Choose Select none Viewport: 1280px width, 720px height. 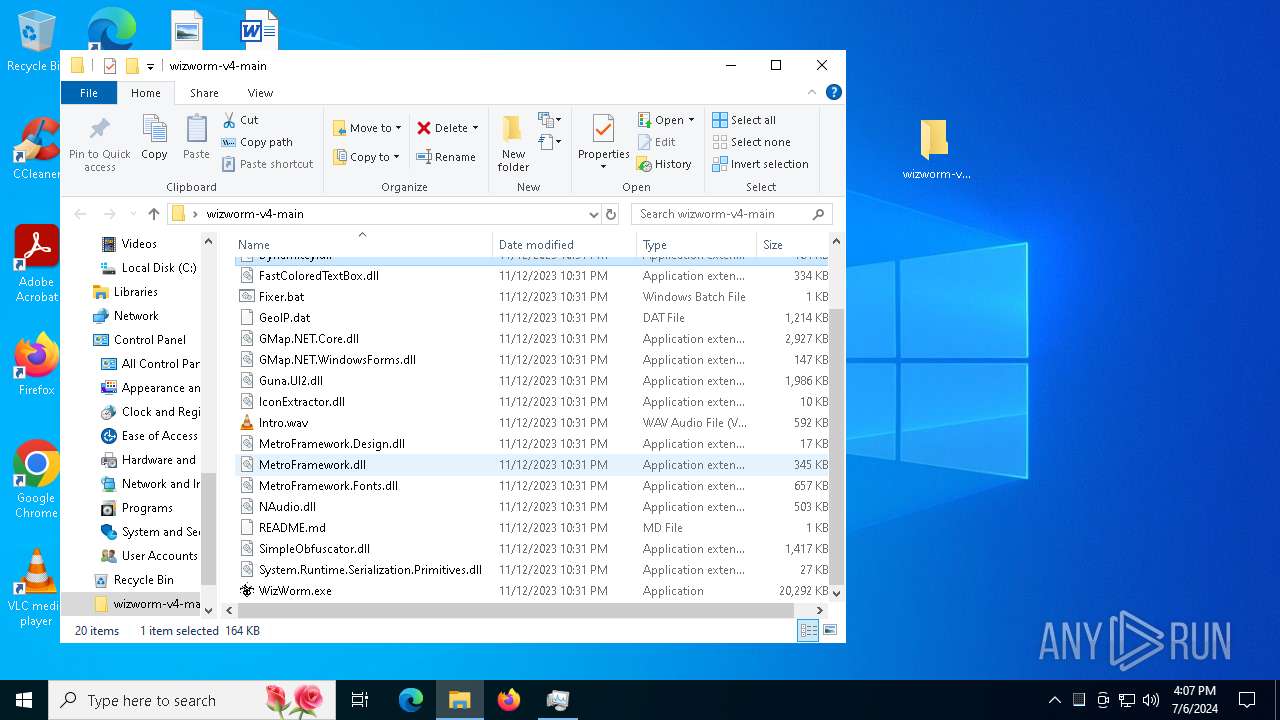point(751,142)
